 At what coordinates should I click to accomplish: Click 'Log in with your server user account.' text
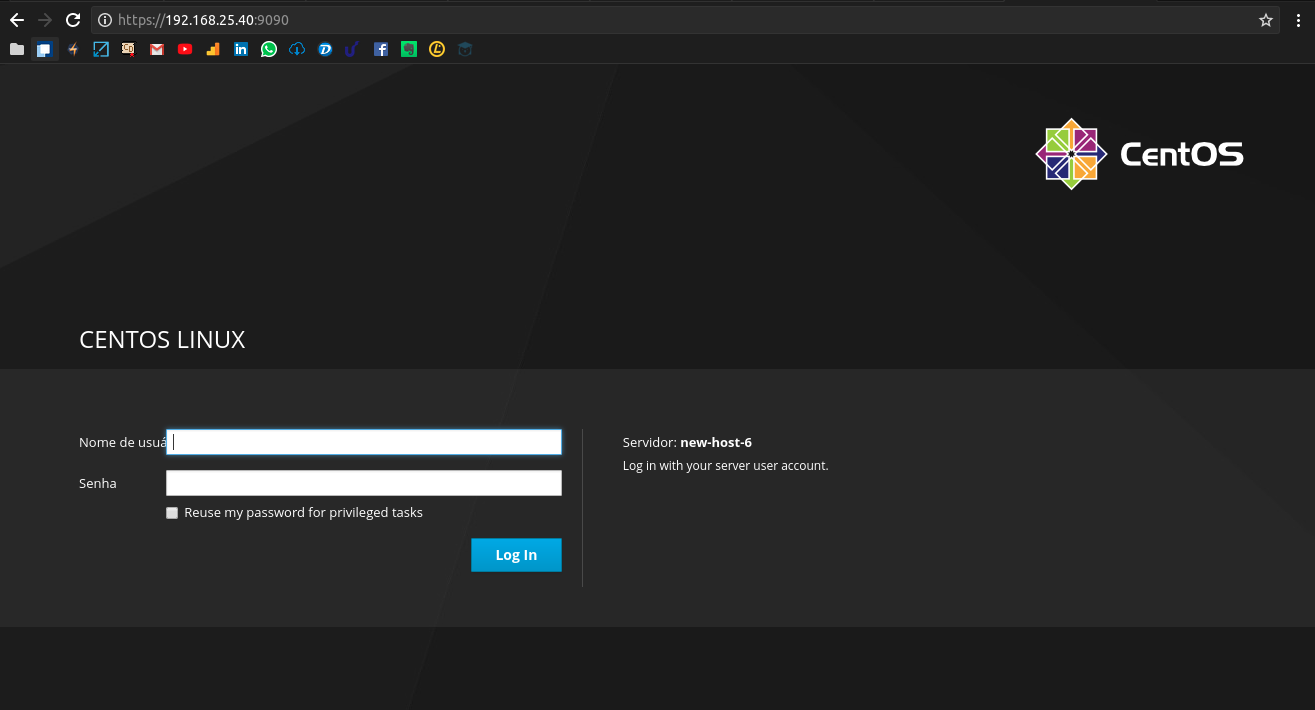coord(726,465)
